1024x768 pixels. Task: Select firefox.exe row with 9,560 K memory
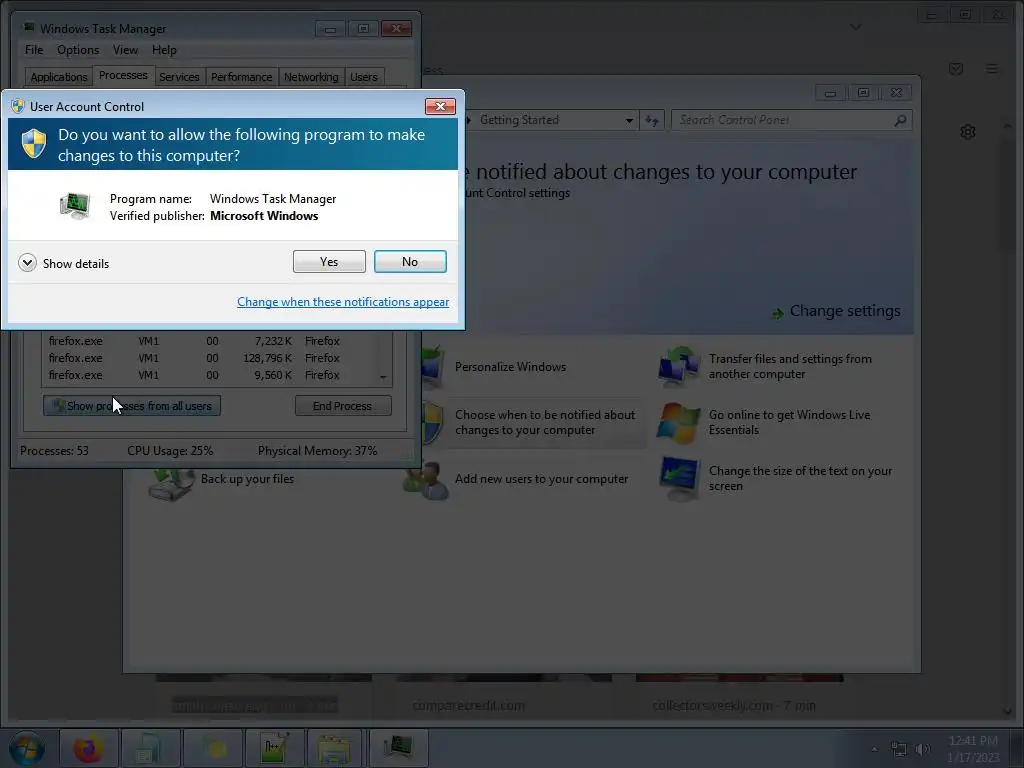tap(209, 375)
